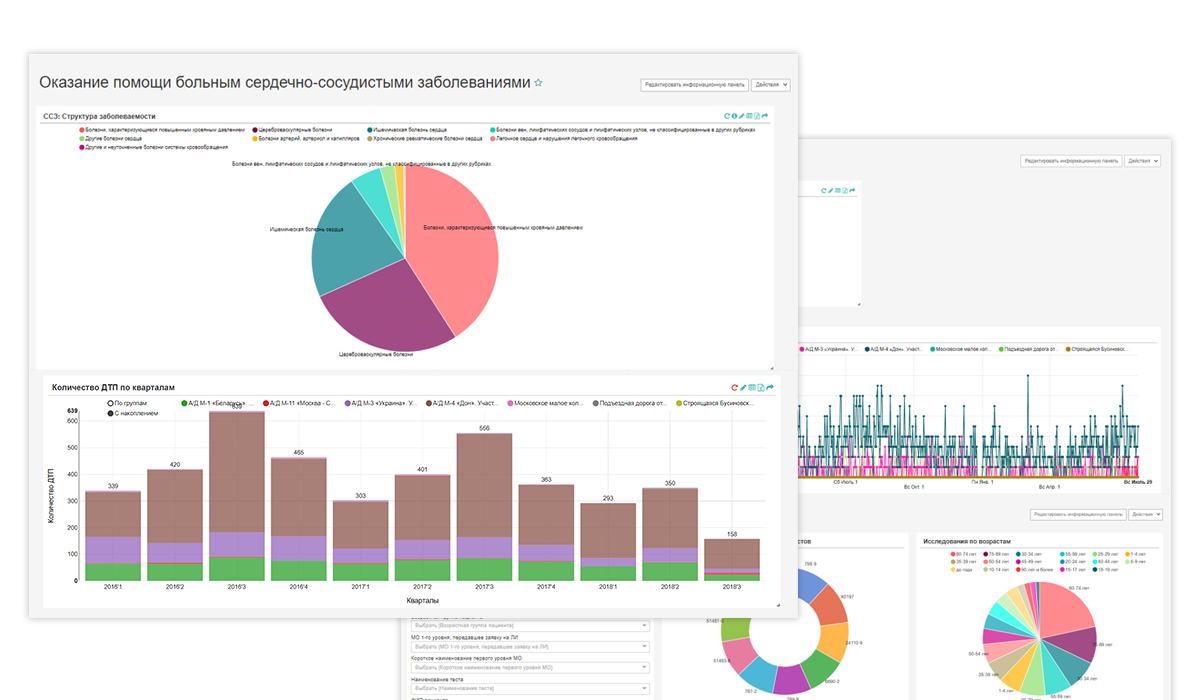Open the 'Действия' dropdown on front dashboard
The width and height of the screenshot is (1200, 700).
(x=771, y=85)
